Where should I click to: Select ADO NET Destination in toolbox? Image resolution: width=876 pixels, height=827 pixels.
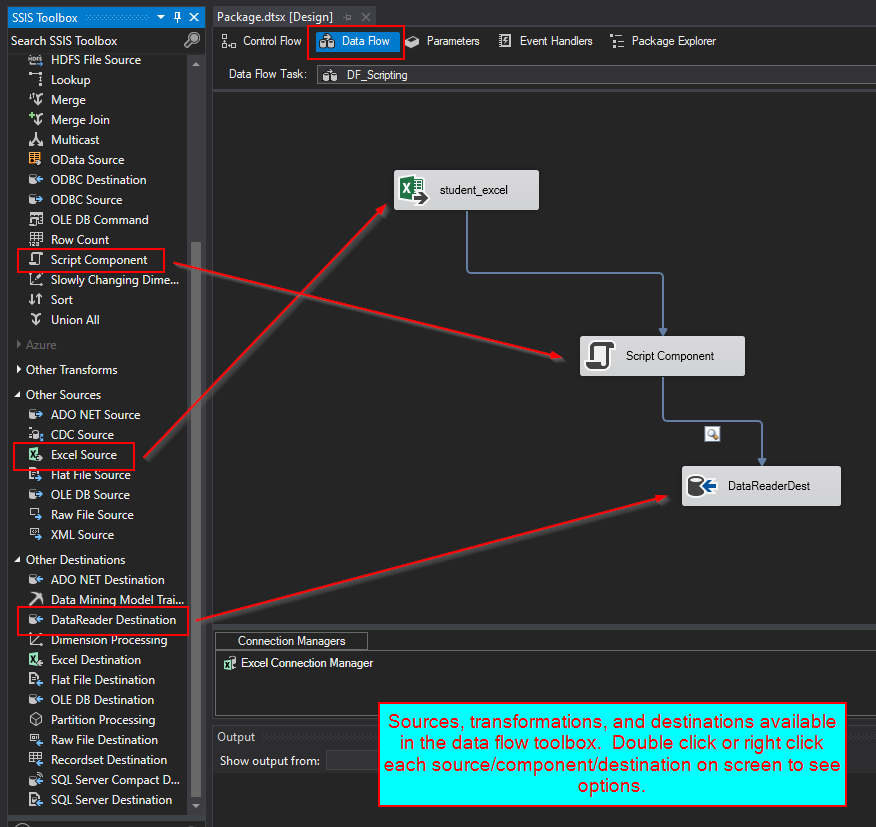tap(108, 579)
